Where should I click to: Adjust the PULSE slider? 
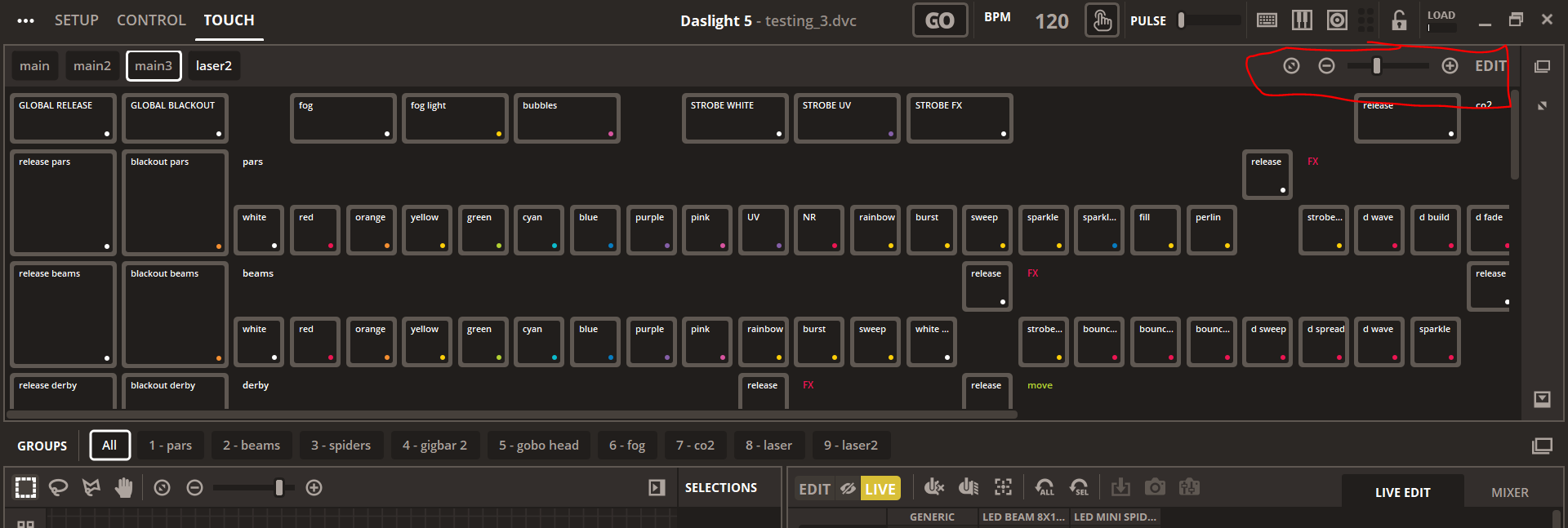click(1209, 20)
